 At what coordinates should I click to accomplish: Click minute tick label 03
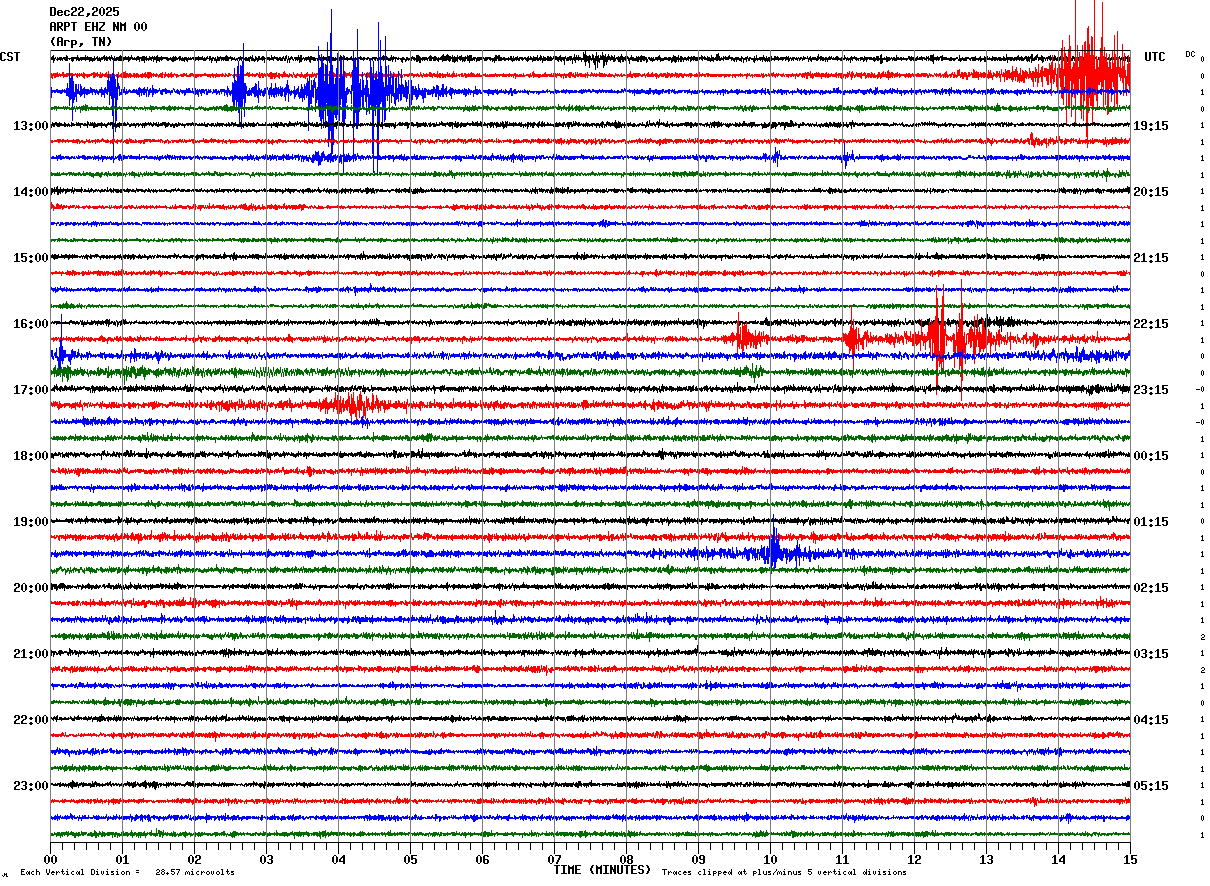click(266, 859)
